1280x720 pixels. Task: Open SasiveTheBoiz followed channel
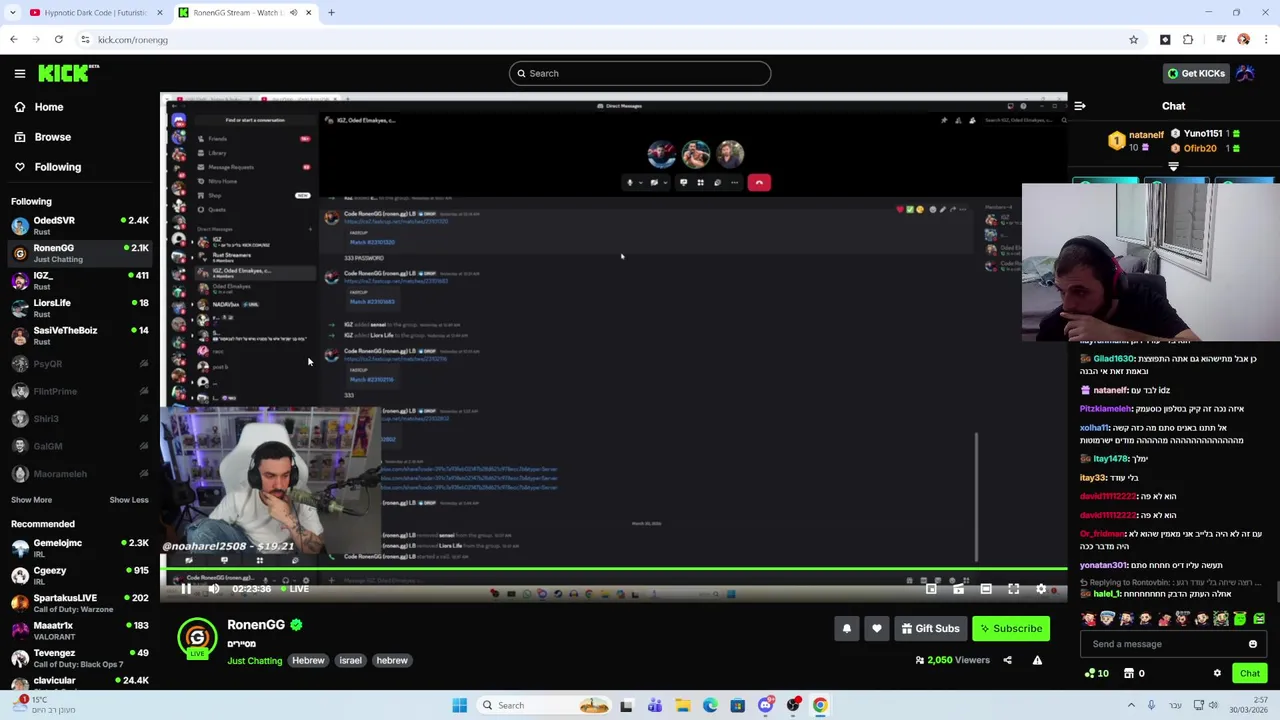(x=80, y=335)
